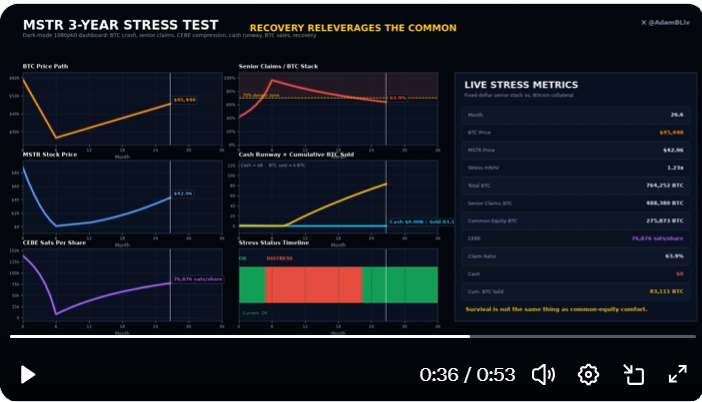Click the CEBE row in metrics panel
Image resolution: width=702 pixels, height=402 pixels.
(x=575, y=239)
